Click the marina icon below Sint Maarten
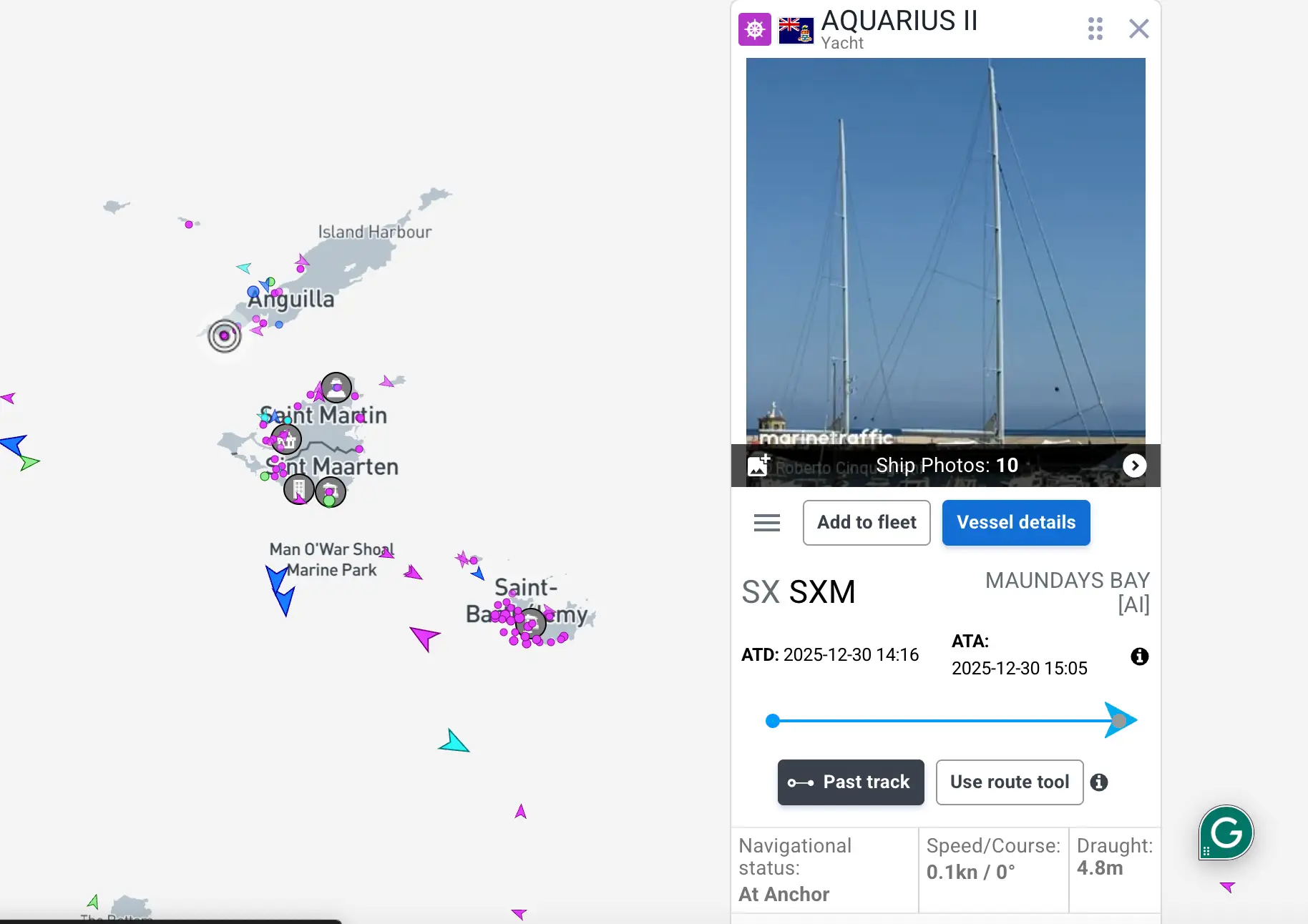The height and width of the screenshot is (924, 1308). coord(299,490)
